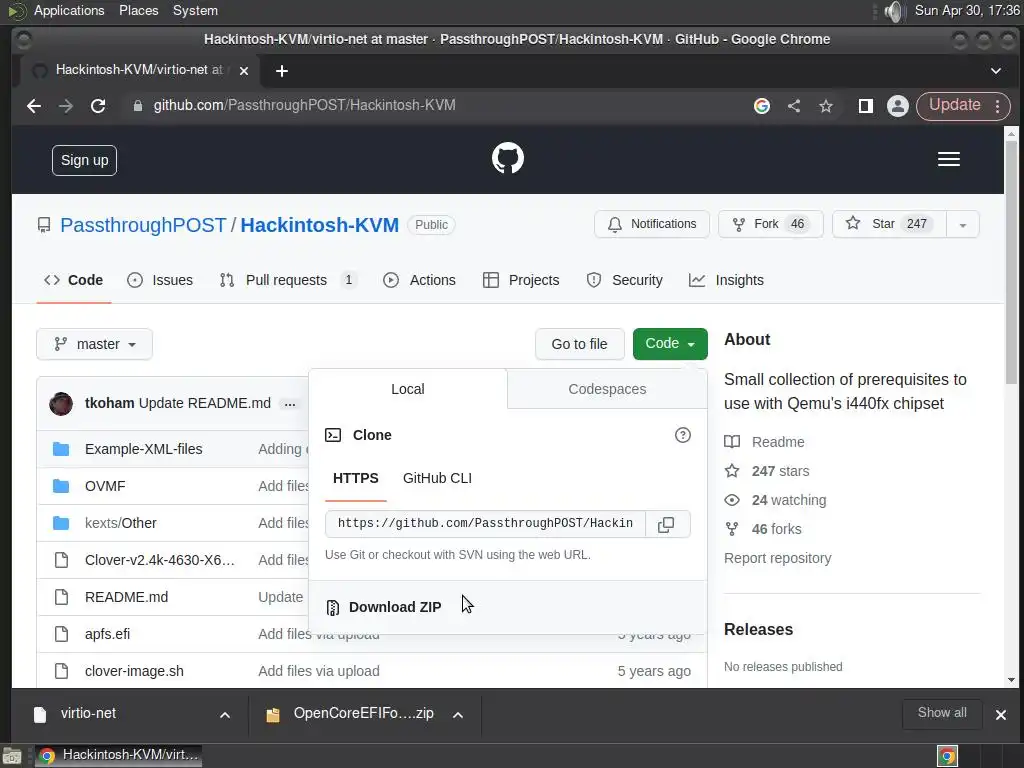Close the Hackintosh-KVM browser tab
Image resolution: width=1024 pixels, height=768 pixels.
[244, 71]
